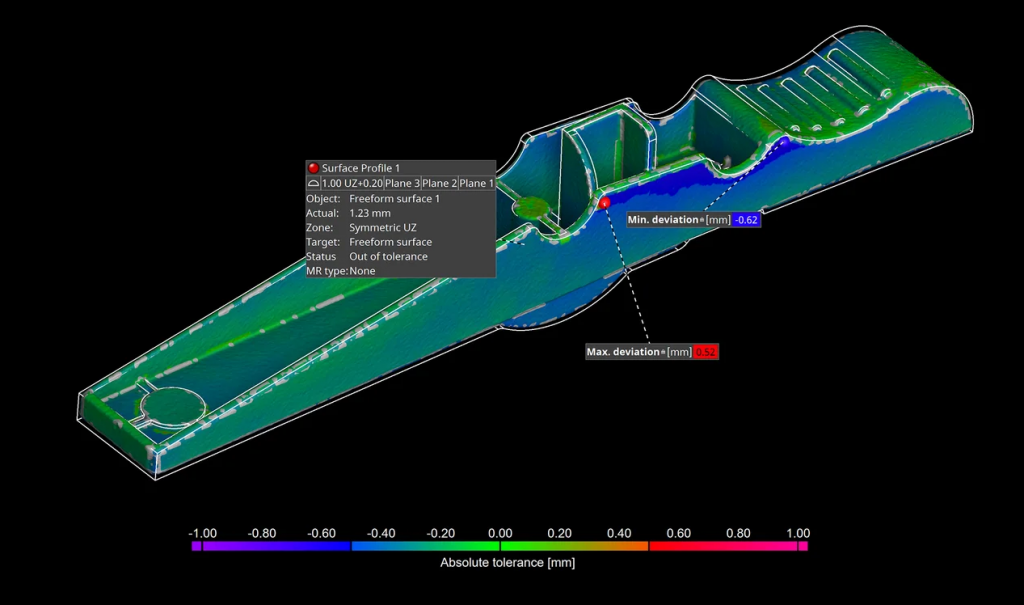The image size is (1024, 605).
Task: Select the Out of tolerance status text
Action: click(391, 256)
